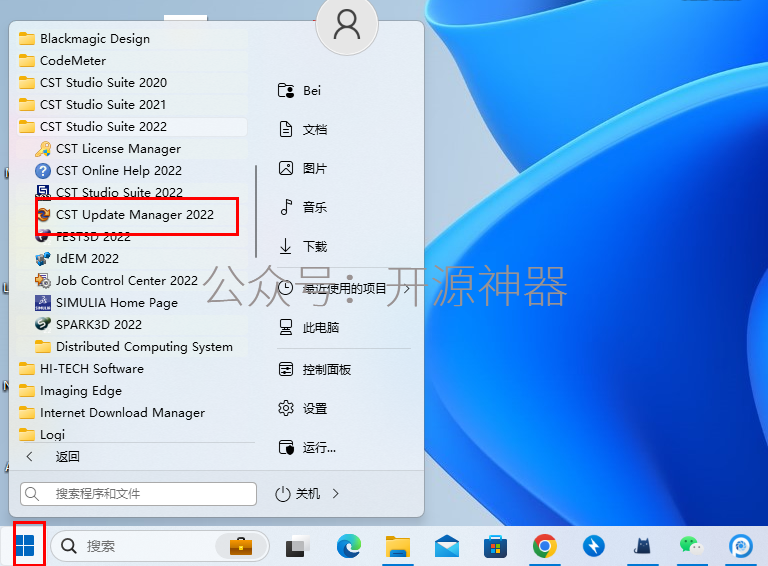Image resolution: width=768 pixels, height=566 pixels.
Task: Open Mail app from taskbar
Action: pyautogui.click(x=447, y=546)
